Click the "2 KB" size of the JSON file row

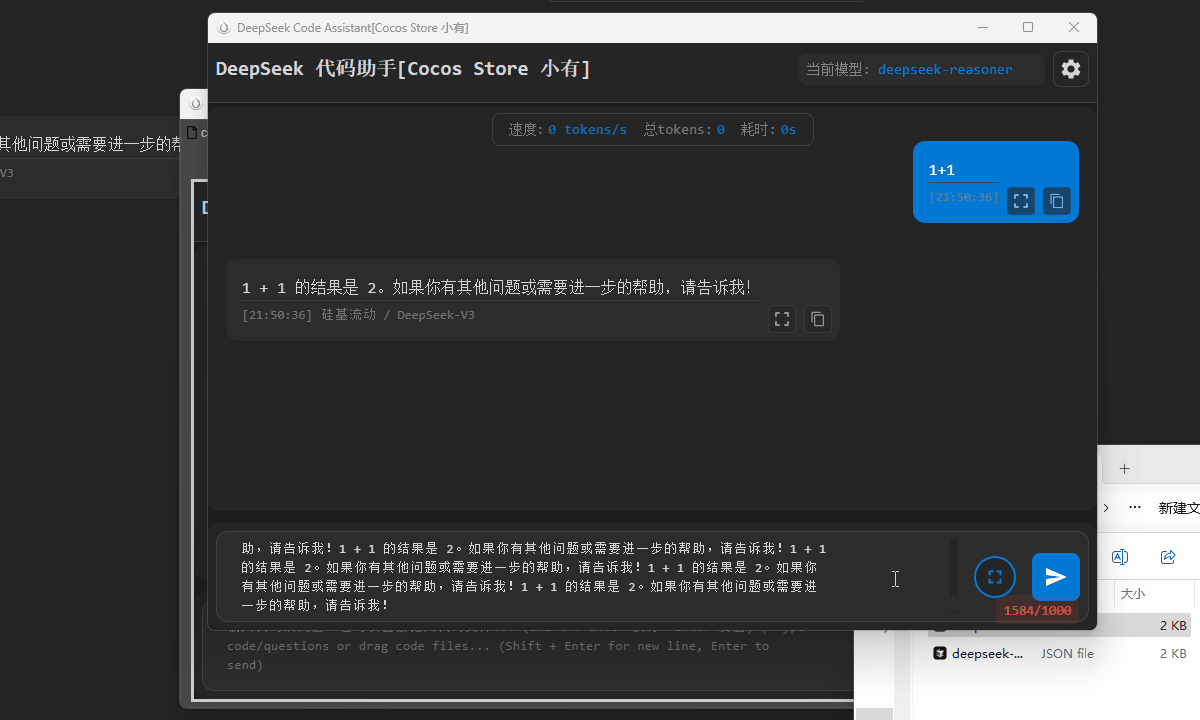[1173, 654]
